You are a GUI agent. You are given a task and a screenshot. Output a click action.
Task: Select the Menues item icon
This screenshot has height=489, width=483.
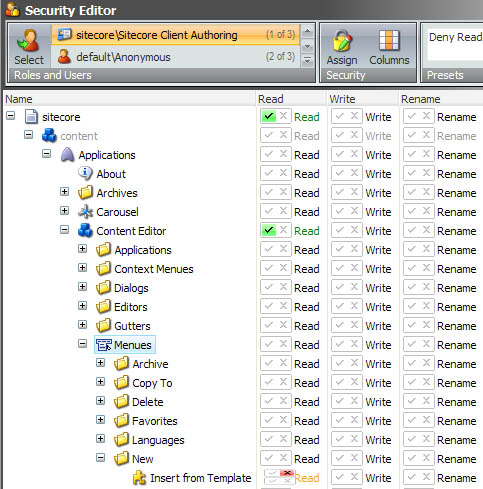pos(104,345)
